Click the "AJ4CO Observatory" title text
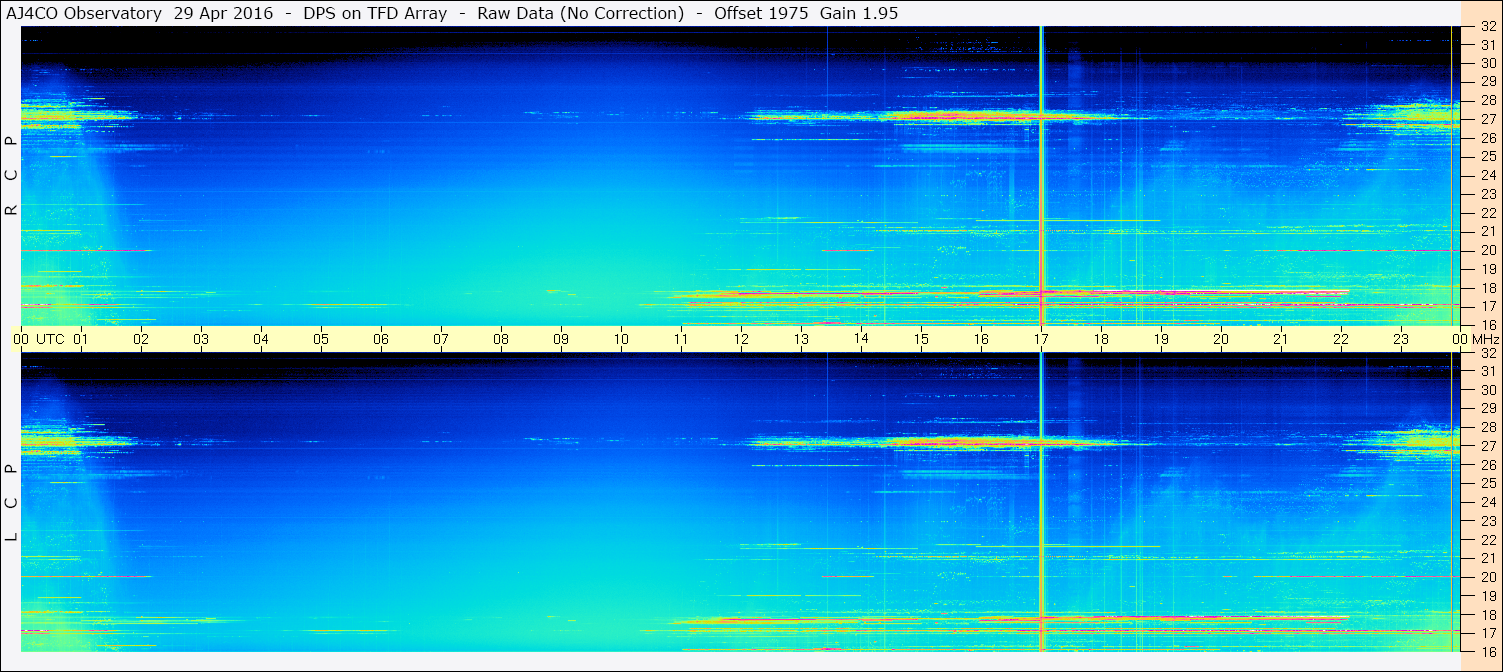The height and width of the screenshot is (672, 1503). (x=83, y=14)
